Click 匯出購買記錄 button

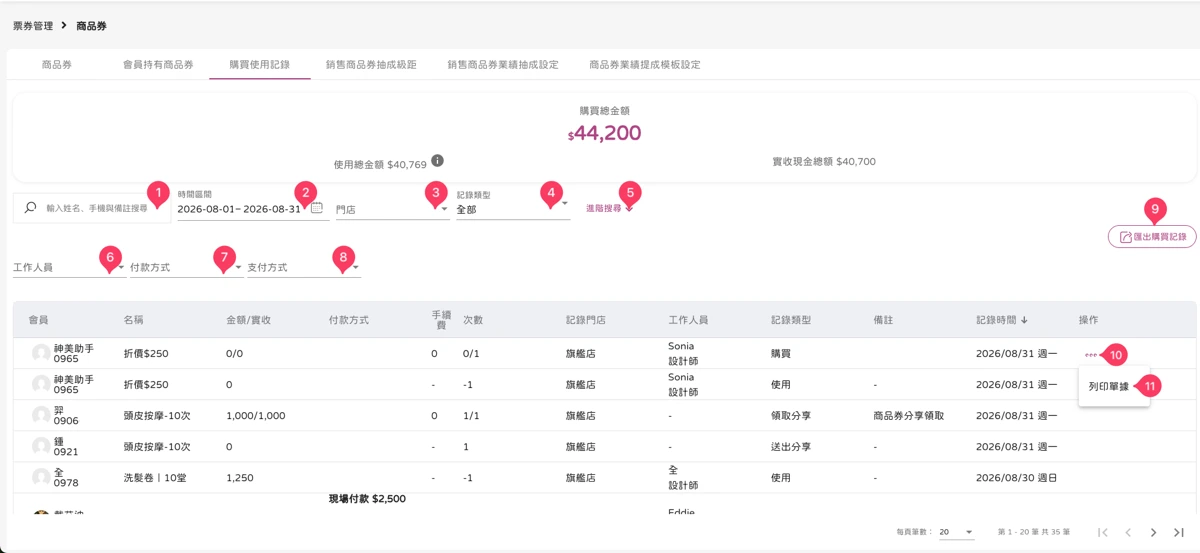(x=1152, y=237)
